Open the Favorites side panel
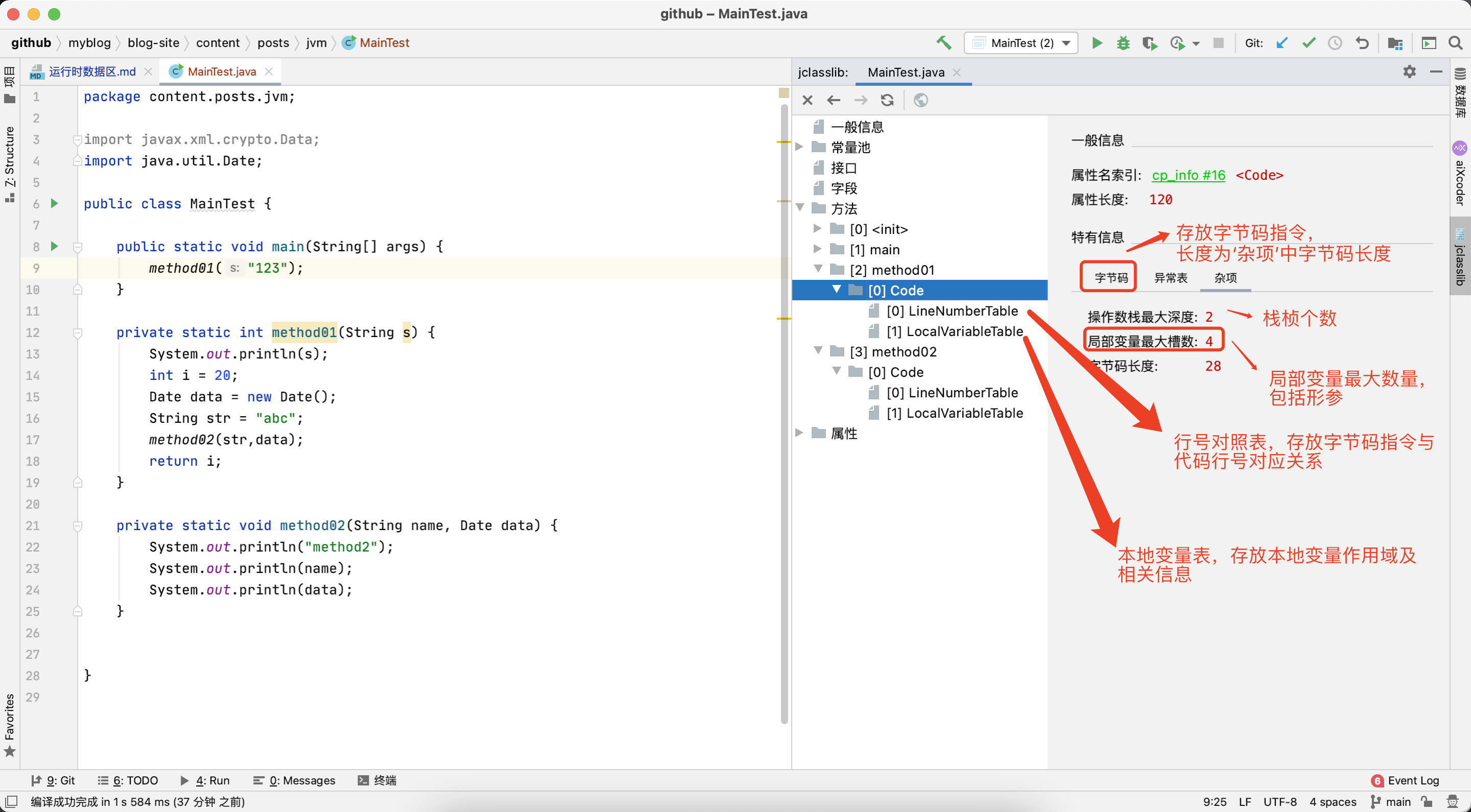Viewport: 1471px width, 812px height. tap(9, 725)
